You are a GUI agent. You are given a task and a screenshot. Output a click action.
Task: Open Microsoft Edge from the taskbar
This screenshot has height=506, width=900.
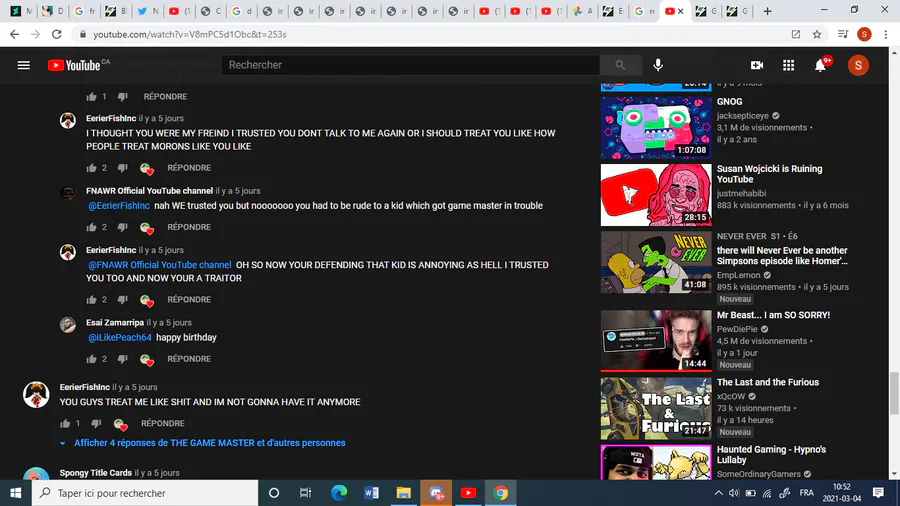point(339,493)
